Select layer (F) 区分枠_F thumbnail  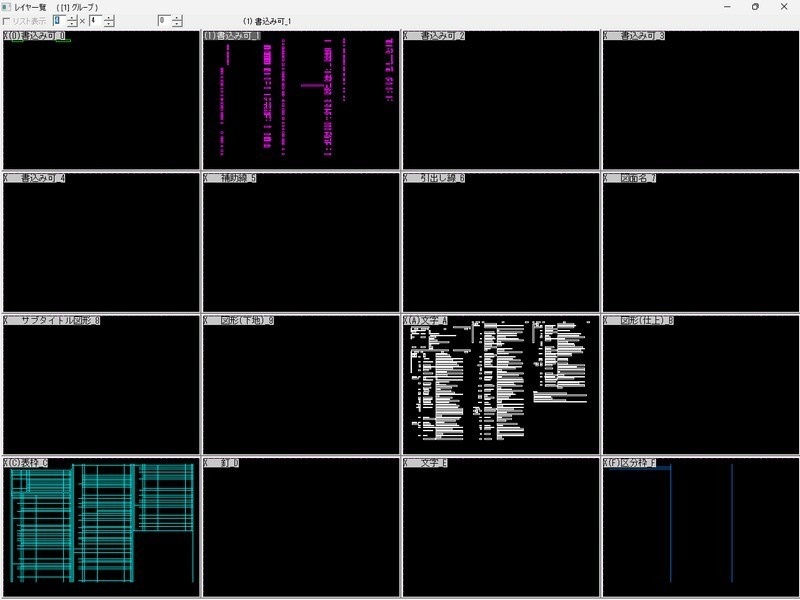[701, 527]
